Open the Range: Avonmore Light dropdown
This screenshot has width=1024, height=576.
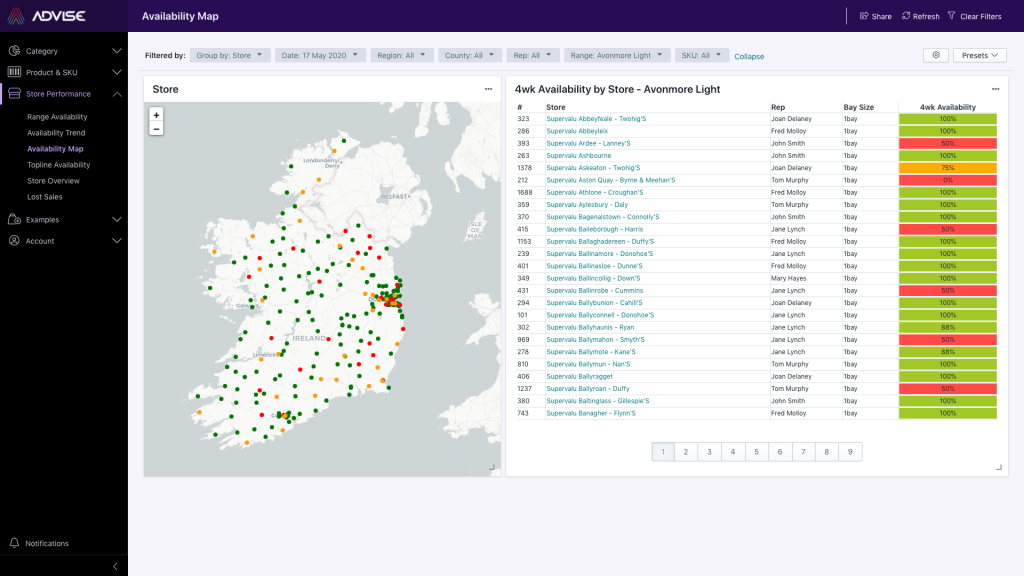(x=616, y=56)
